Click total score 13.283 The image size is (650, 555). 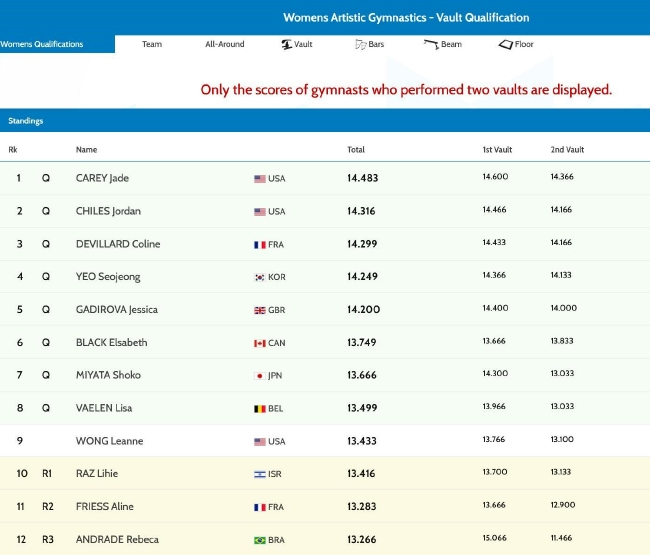[362, 507]
